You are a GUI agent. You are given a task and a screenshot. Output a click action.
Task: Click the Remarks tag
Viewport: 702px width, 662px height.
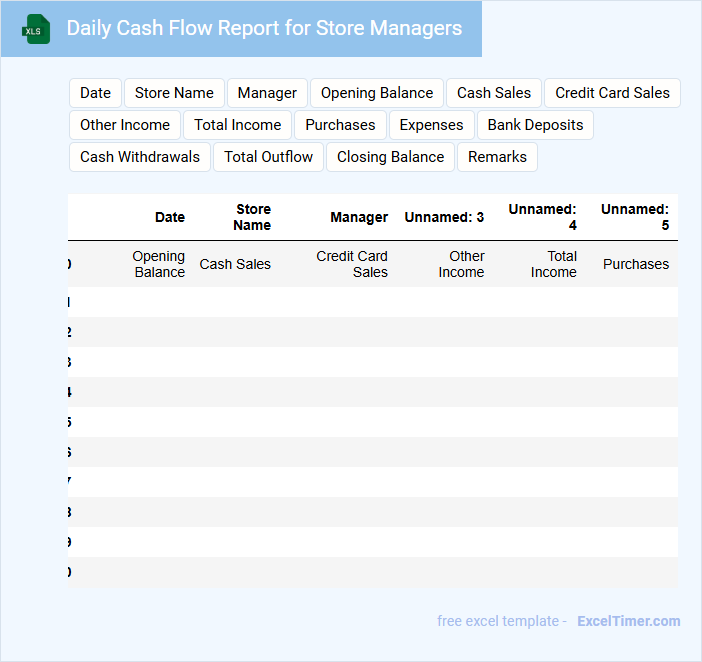click(x=497, y=157)
